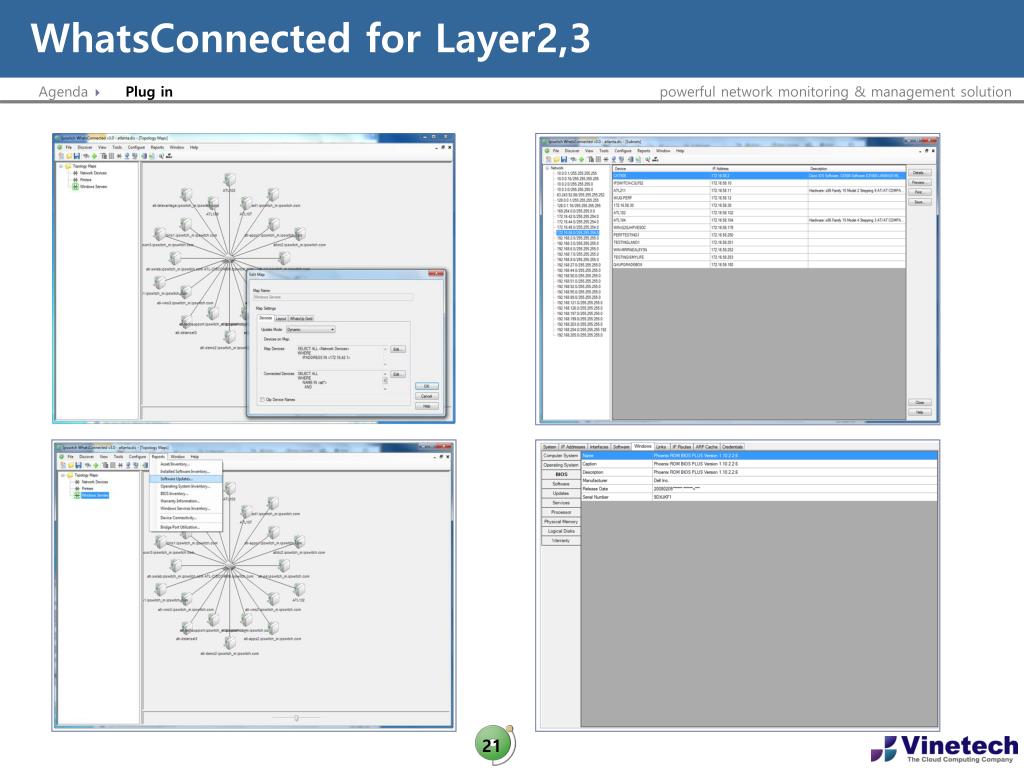Choose Asset Inventory from the Reports menu

click(x=174, y=464)
